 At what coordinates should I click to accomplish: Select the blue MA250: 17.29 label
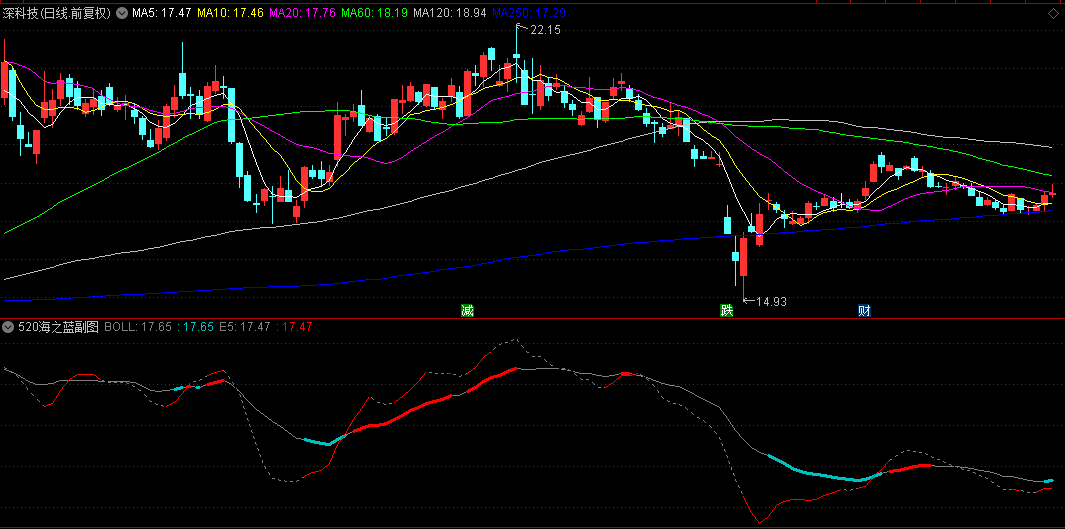coord(528,13)
